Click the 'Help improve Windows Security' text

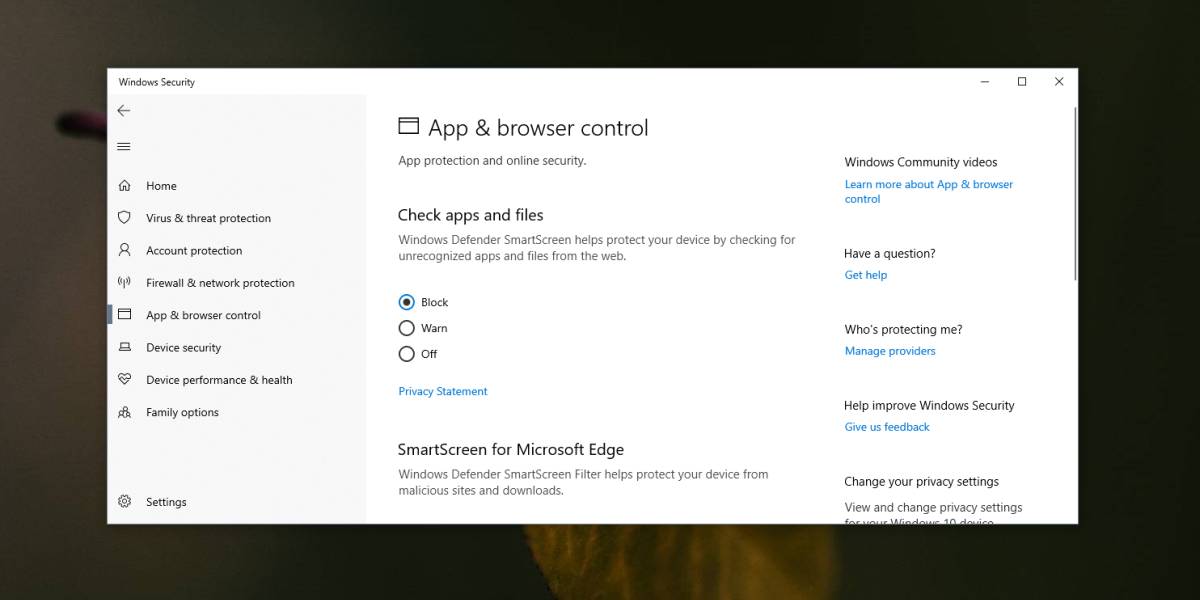click(x=929, y=406)
